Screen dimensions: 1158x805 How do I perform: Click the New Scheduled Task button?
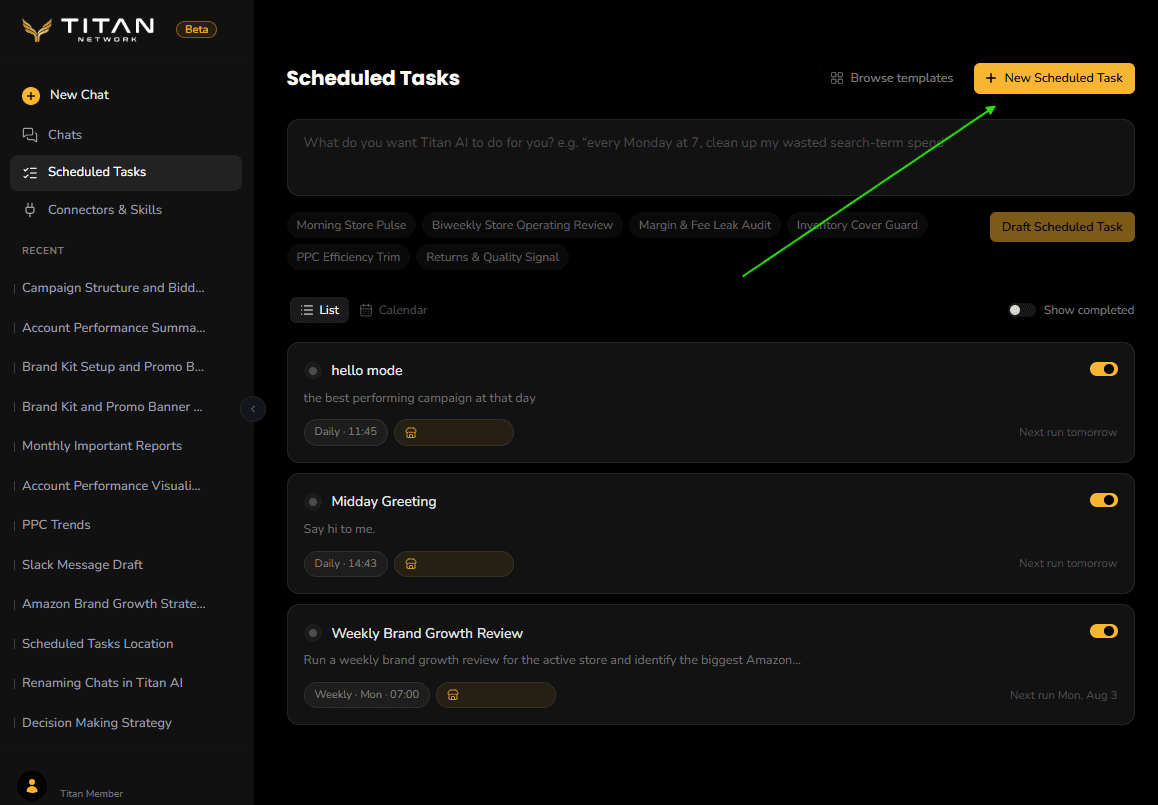click(1054, 78)
